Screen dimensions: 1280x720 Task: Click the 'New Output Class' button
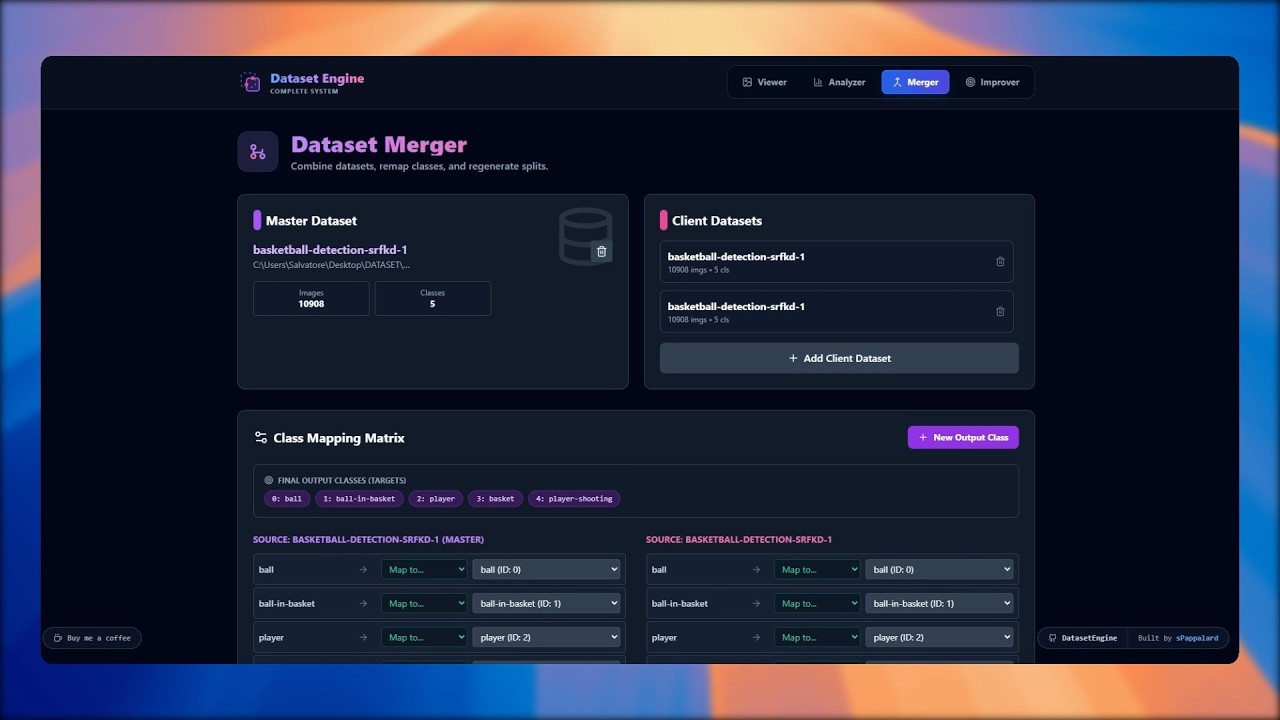click(963, 437)
